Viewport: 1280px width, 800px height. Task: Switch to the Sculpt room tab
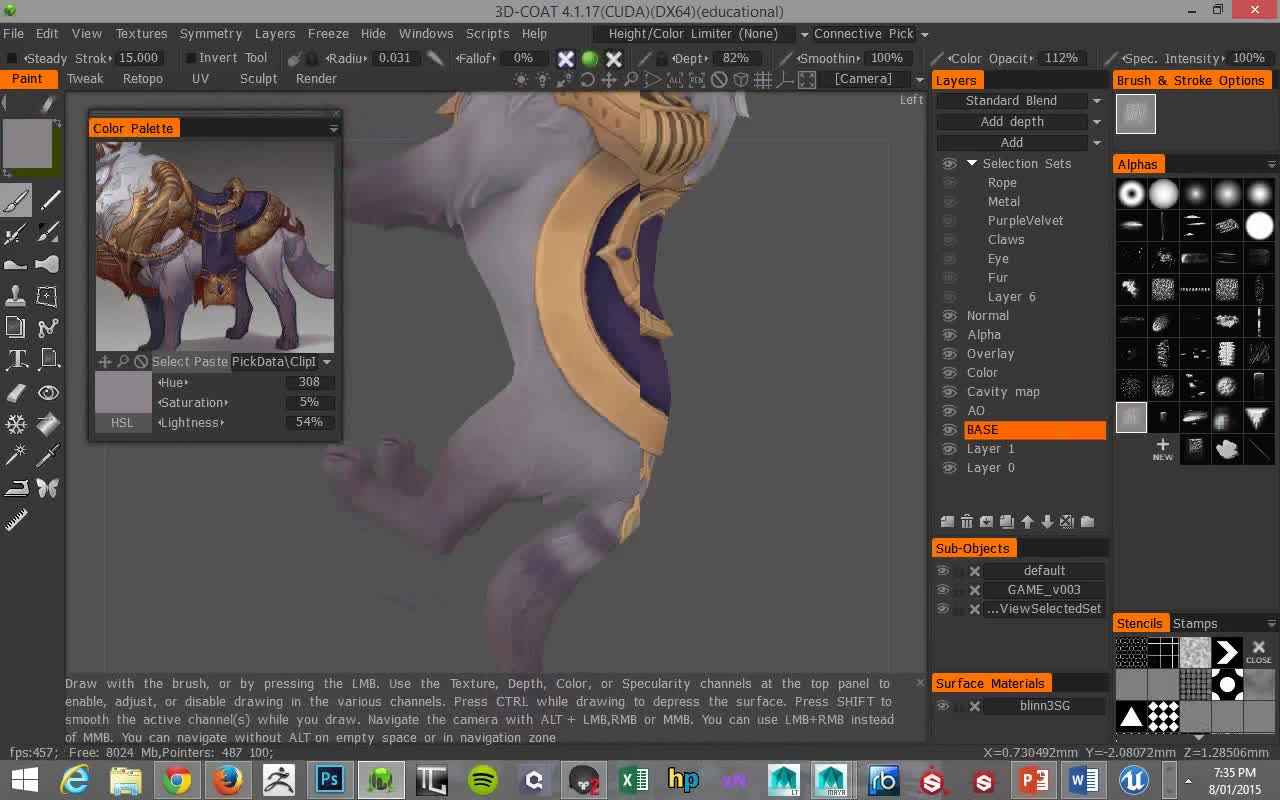point(258,79)
